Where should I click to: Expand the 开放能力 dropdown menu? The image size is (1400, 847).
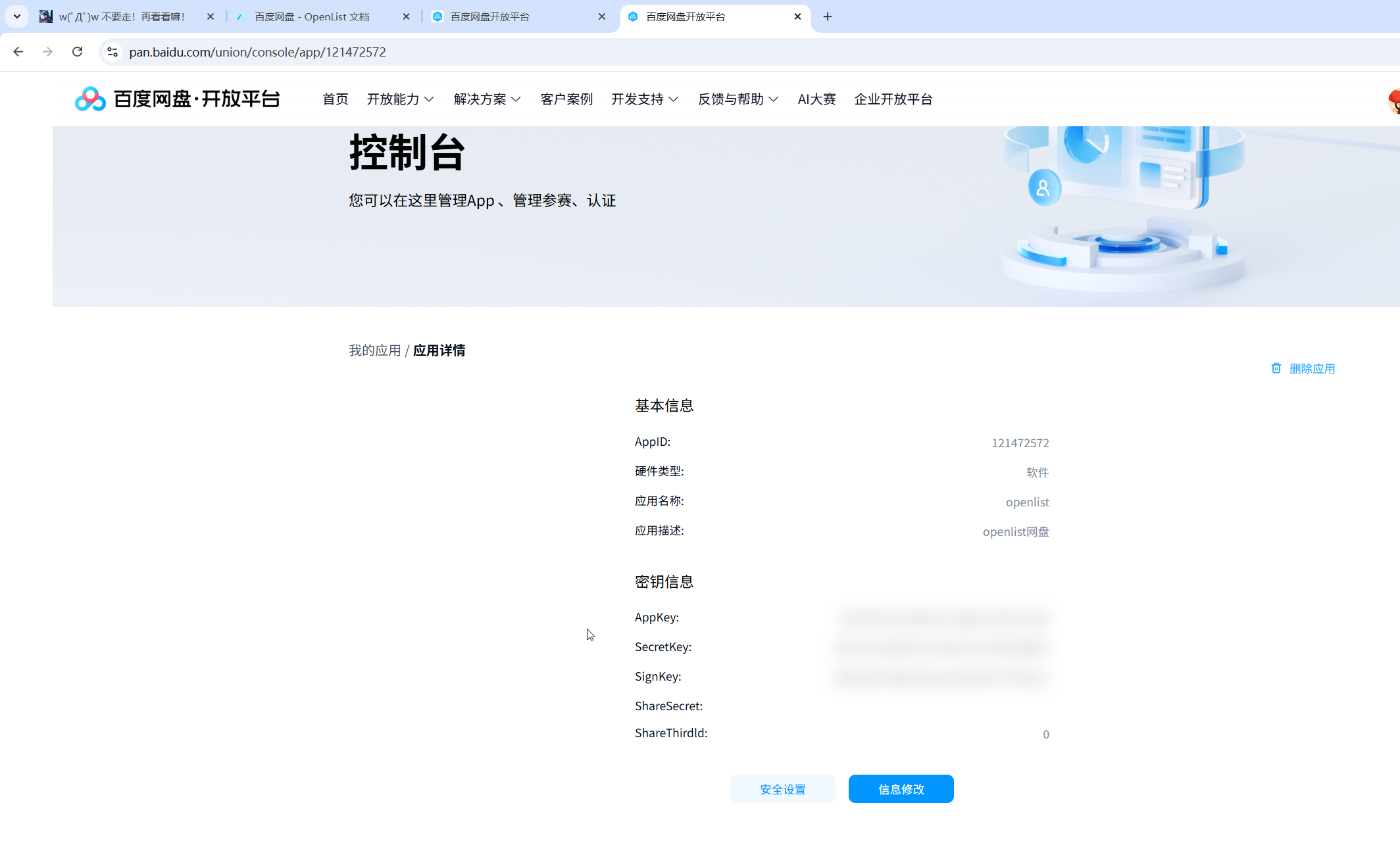[400, 99]
